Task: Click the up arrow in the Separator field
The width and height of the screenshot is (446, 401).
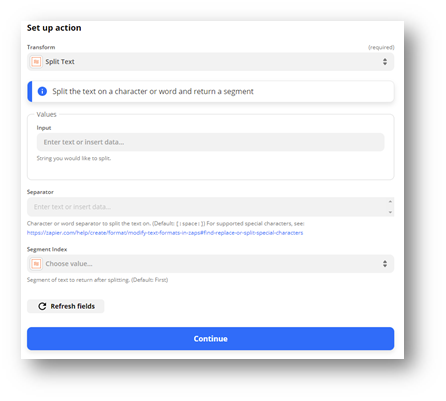Action: [x=390, y=201]
